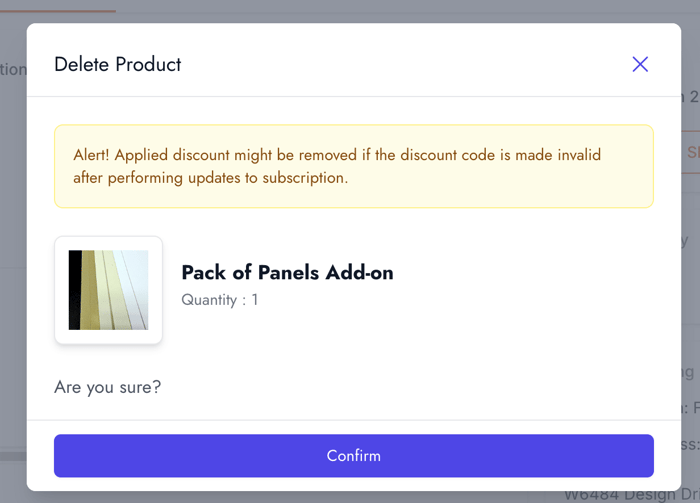This screenshot has width=700, height=503.
Task: Confirm deleting the product
Action: 353,455
